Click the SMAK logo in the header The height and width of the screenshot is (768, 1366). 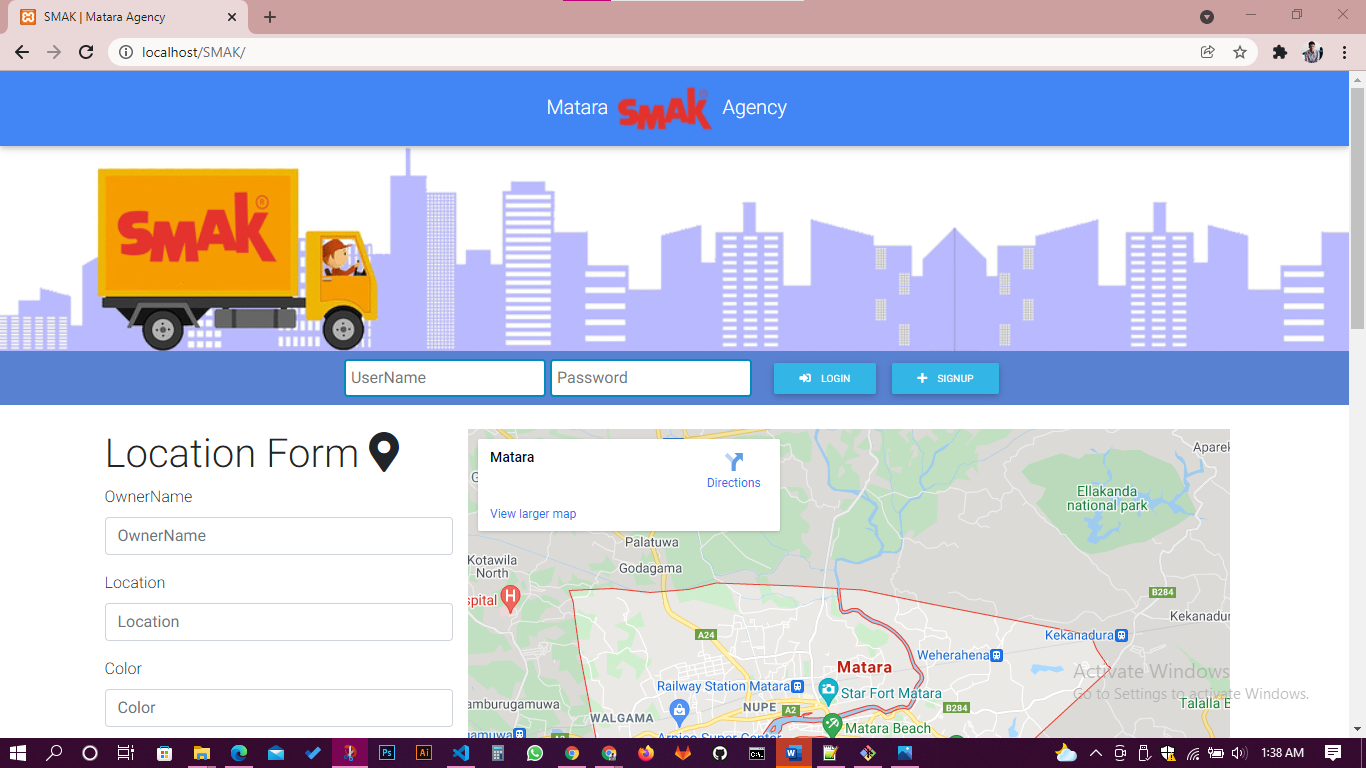coord(664,108)
